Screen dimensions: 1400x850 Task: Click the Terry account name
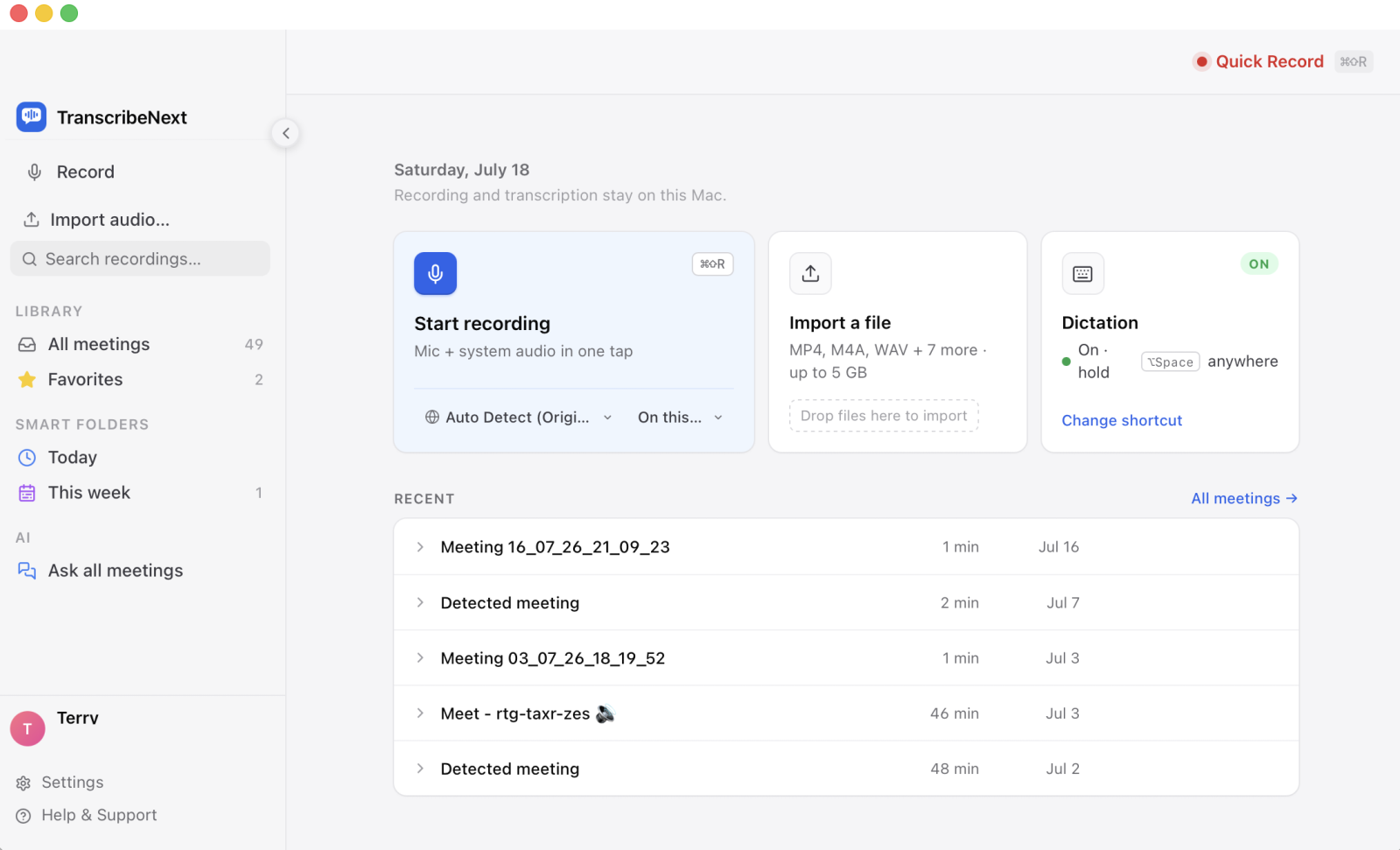(x=78, y=718)
